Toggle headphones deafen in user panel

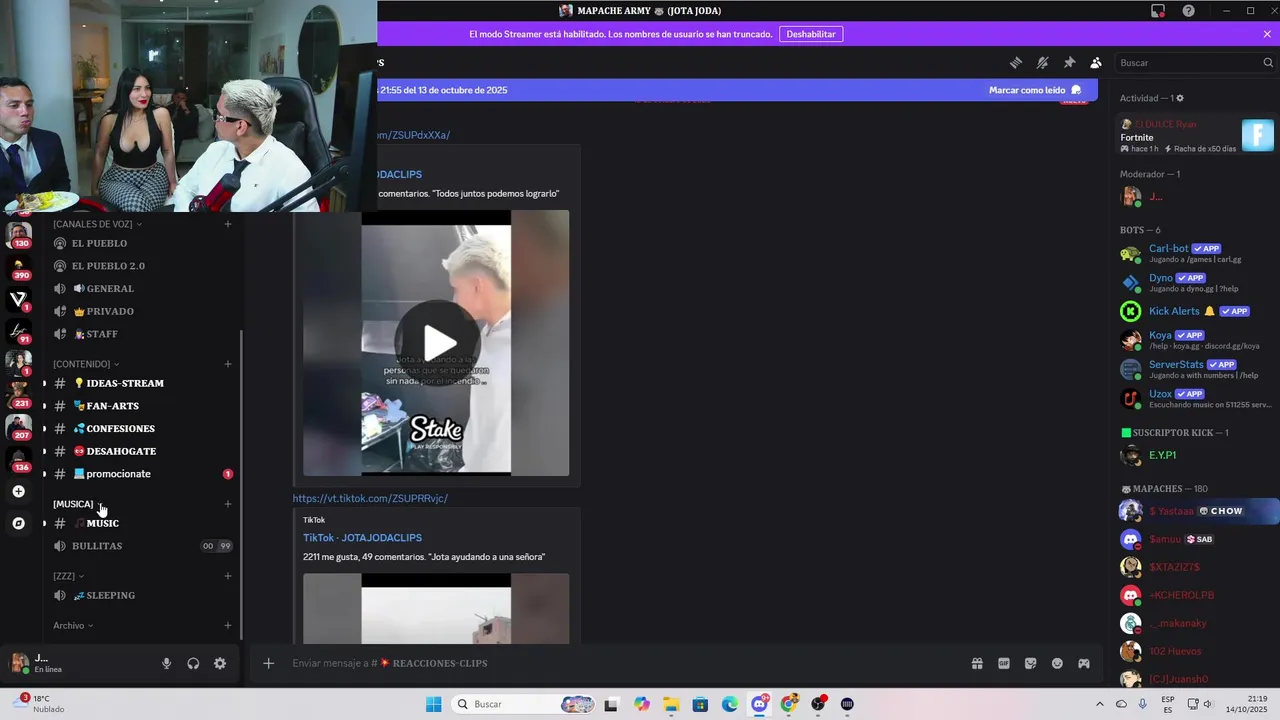193,663
